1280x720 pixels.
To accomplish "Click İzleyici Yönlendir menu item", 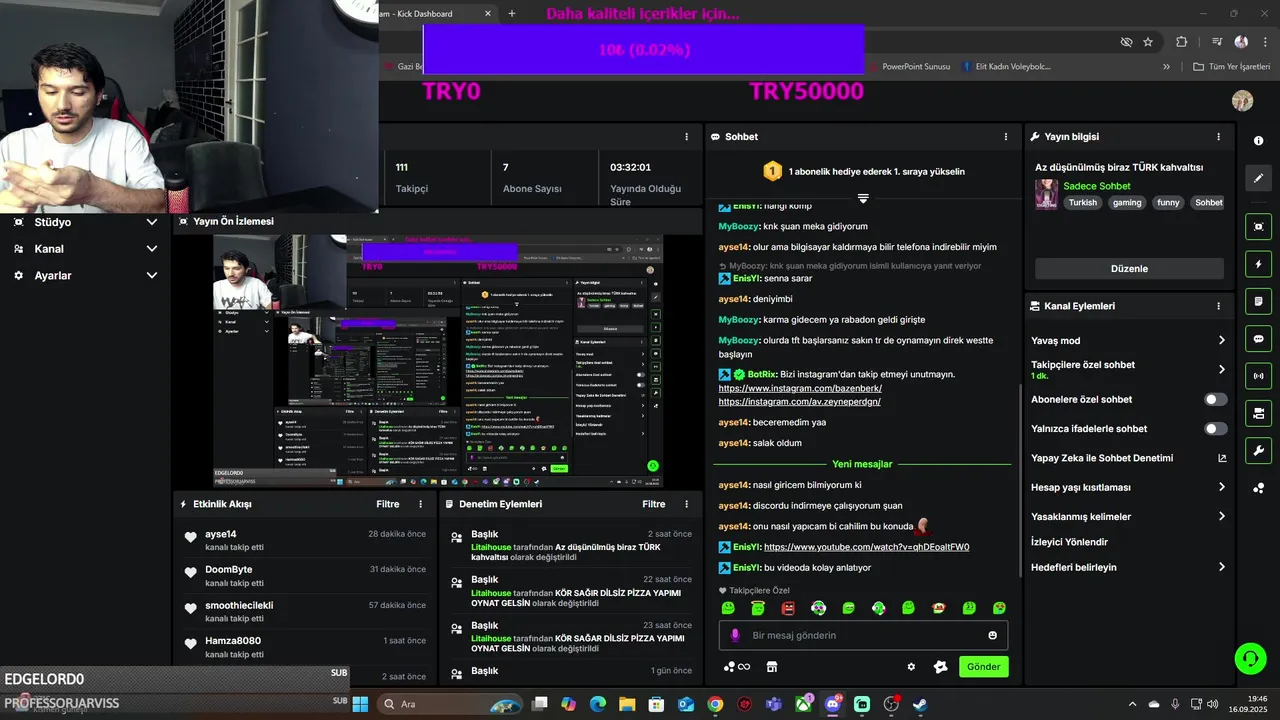I will [x=1069, y=542].
